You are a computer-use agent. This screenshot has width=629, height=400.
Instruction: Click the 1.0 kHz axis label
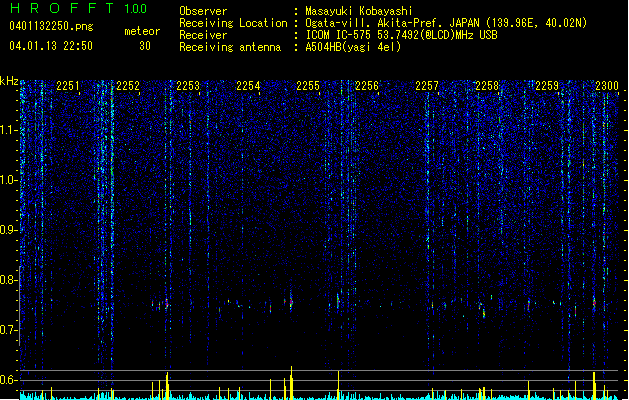(8, 180)
